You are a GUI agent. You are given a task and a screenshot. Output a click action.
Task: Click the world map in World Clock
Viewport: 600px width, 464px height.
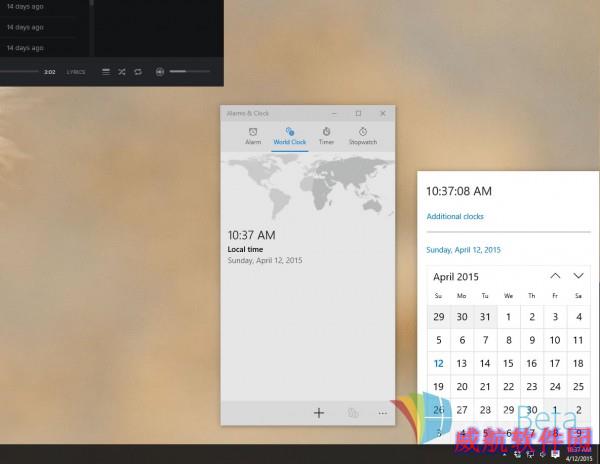pos(308,186)
